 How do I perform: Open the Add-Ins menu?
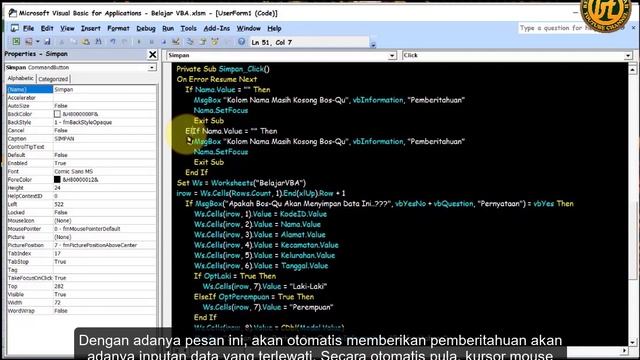coord(216,28)
